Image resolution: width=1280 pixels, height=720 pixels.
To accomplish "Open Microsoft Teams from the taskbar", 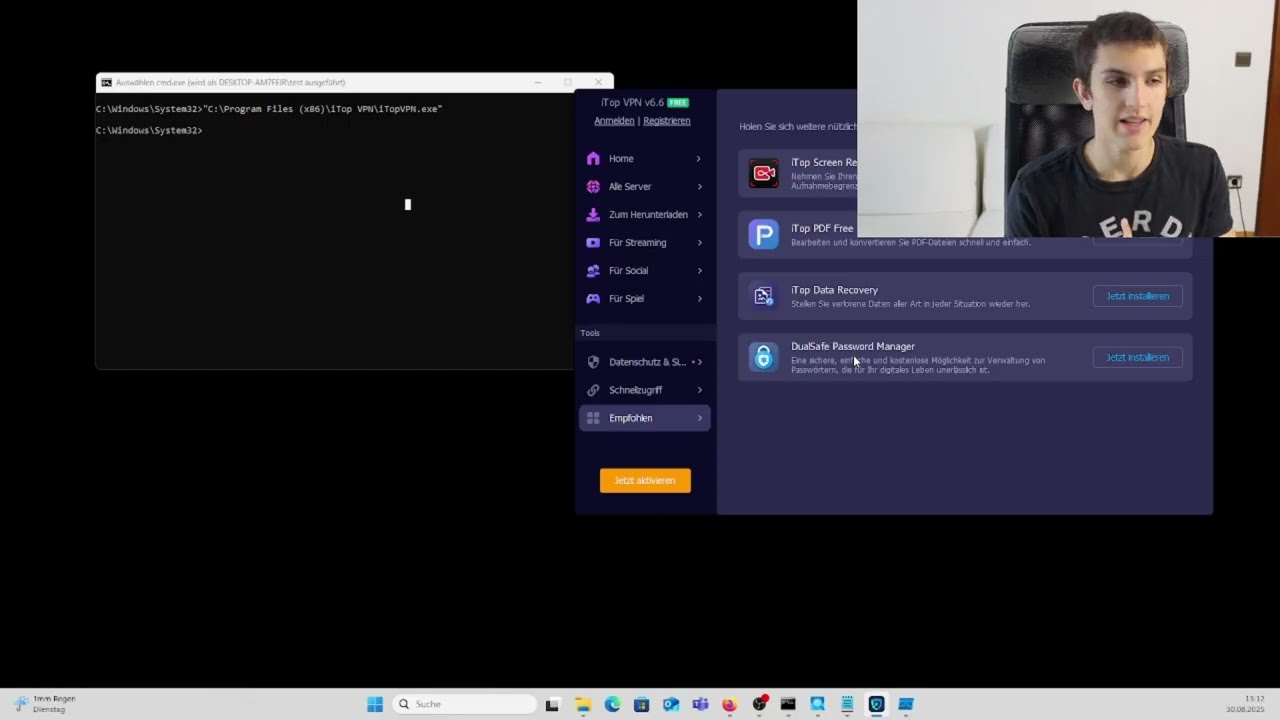I will tap(700, 704).
